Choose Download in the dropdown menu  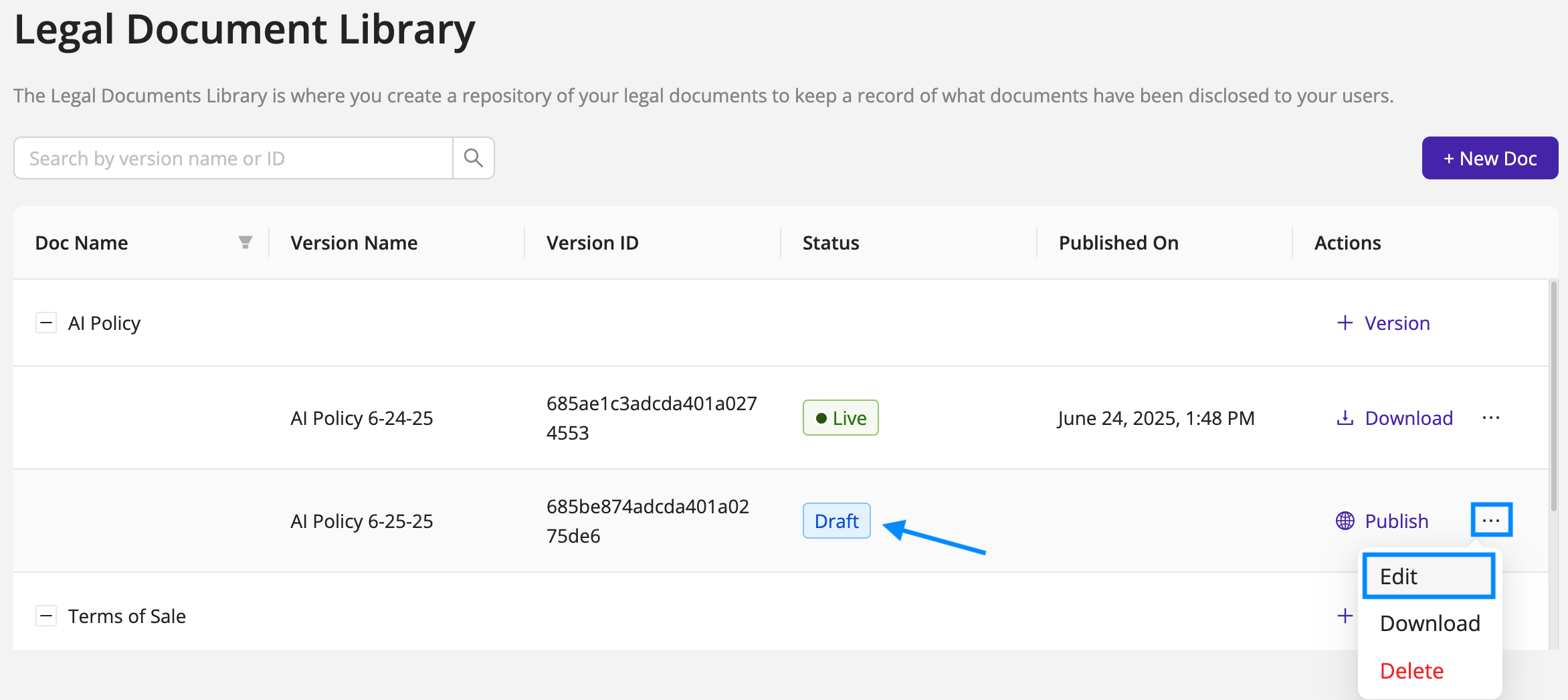1430,623
